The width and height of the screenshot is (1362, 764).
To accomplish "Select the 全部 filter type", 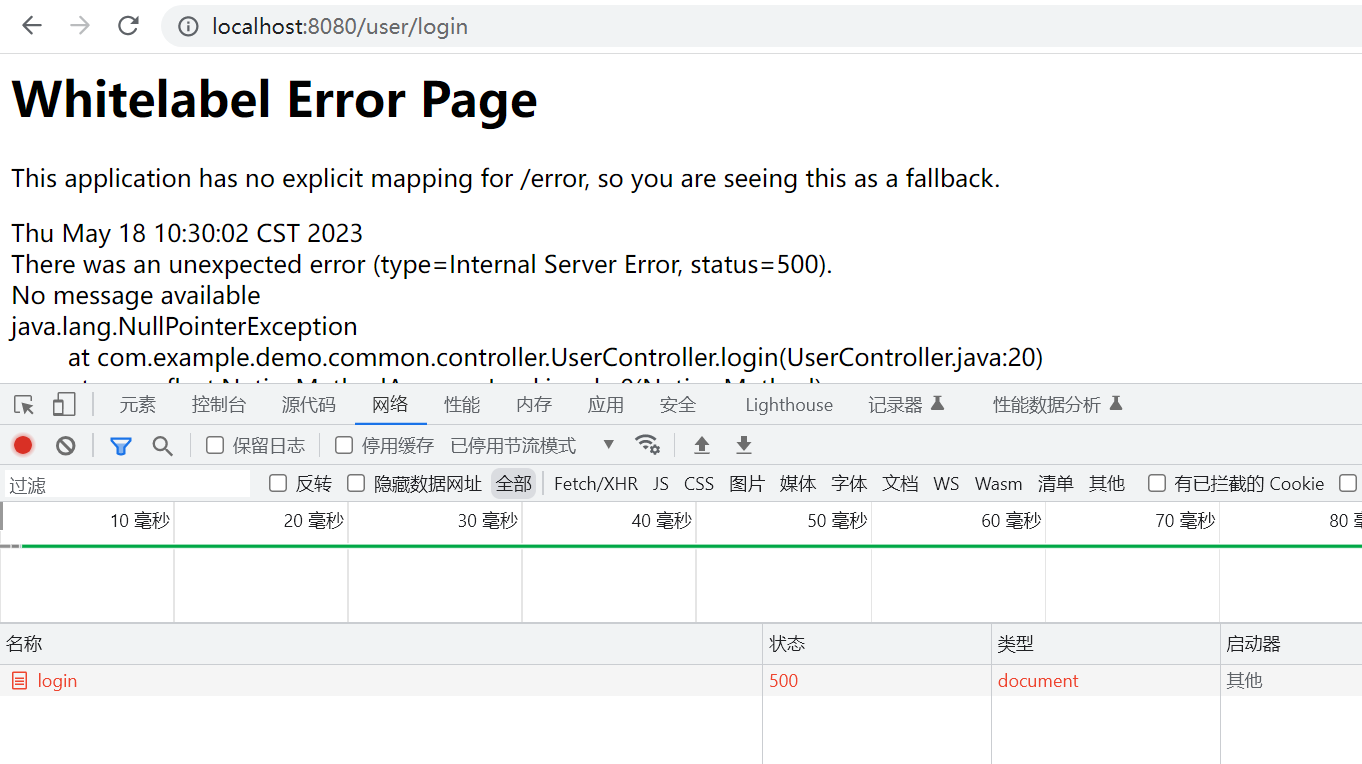I will [x=514, y=484].
